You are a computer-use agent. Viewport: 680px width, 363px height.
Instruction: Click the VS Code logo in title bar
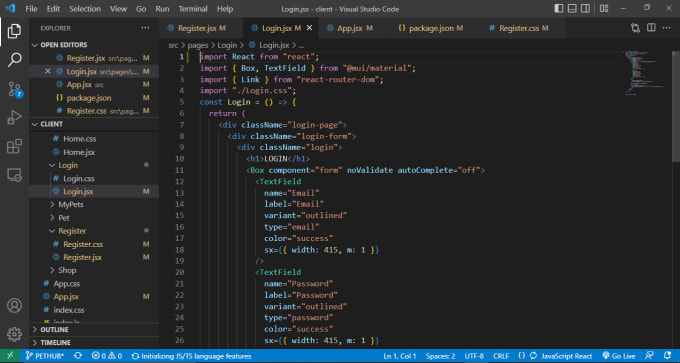[x=10, y=8]
